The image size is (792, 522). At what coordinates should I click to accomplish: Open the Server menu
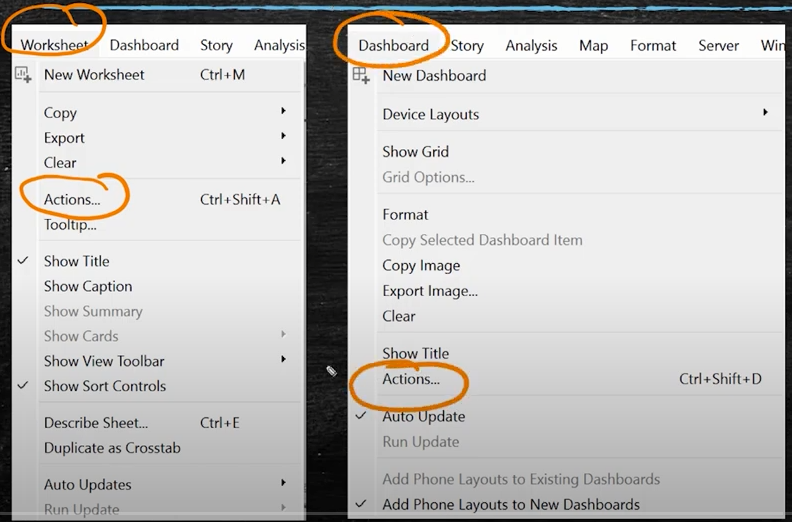coord(718,45)
